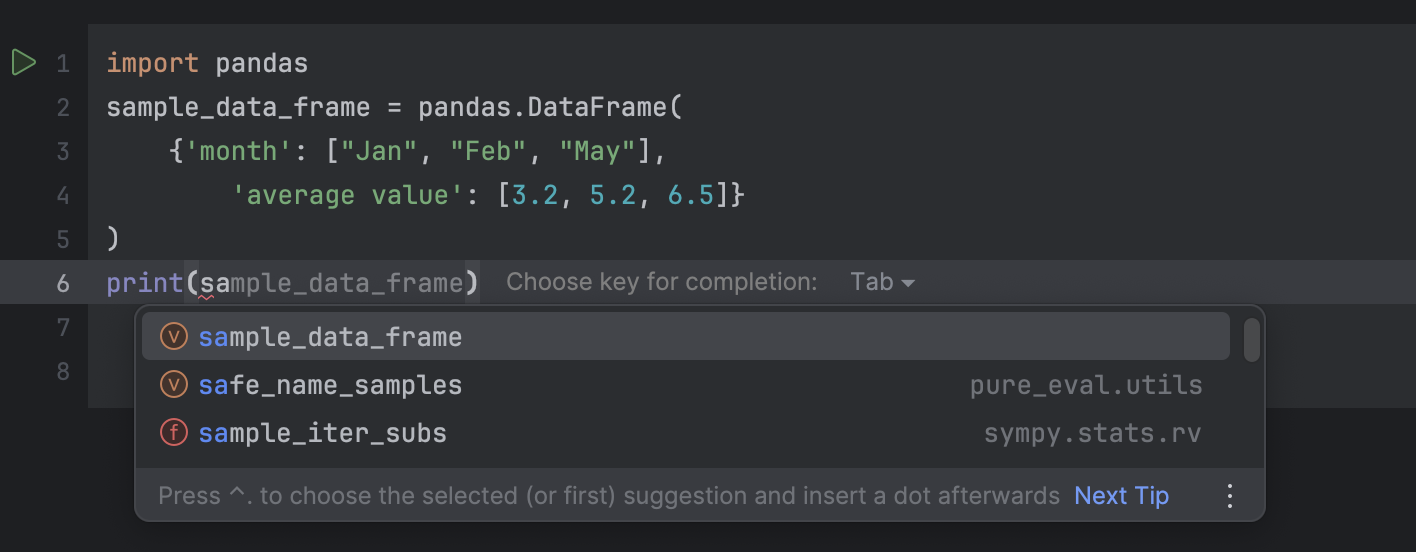This screenshot has height=552, width=1416.
Task: Open the three-dots options menu in popup
Action: pyautogui.click(x=1230, y=496)
